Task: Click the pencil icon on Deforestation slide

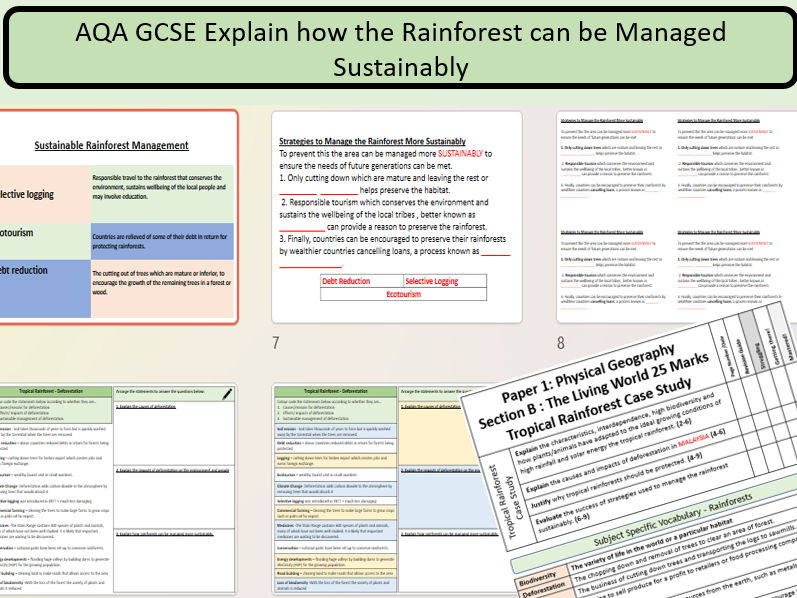Action: click(x=227, y=394)
